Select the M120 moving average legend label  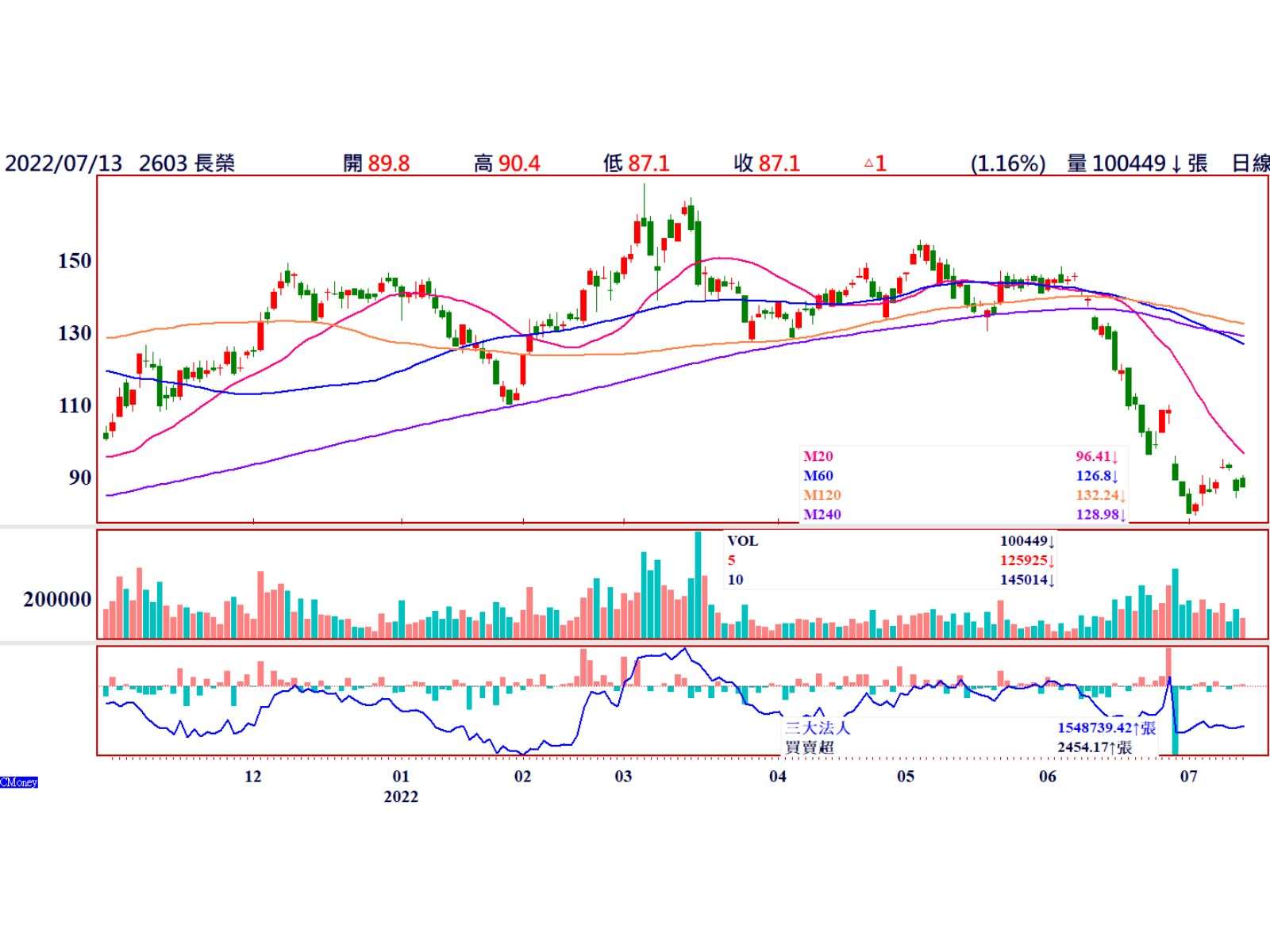click(x=822, y=495)
